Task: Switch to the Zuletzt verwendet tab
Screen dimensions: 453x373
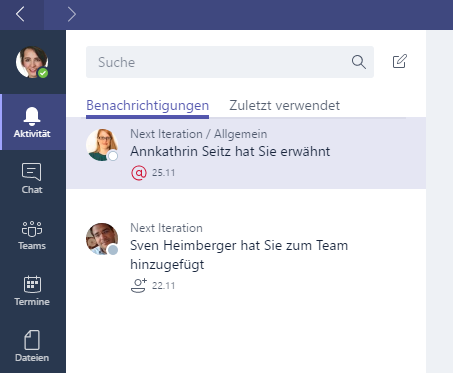Action: (x=284, y=106)
